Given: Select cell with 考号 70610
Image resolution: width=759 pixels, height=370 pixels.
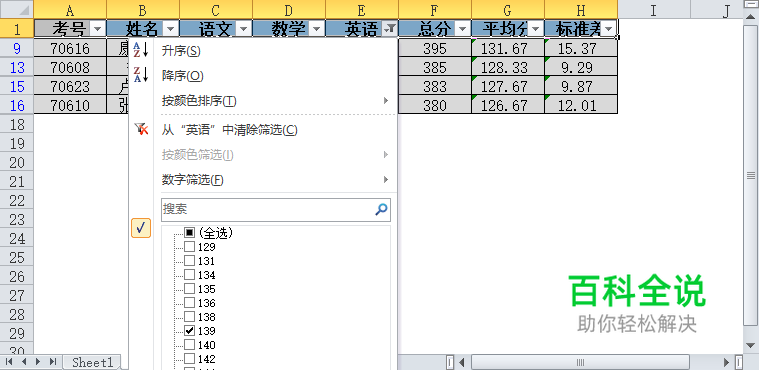Looking at the screenshot, I should [x=70, y=105].
